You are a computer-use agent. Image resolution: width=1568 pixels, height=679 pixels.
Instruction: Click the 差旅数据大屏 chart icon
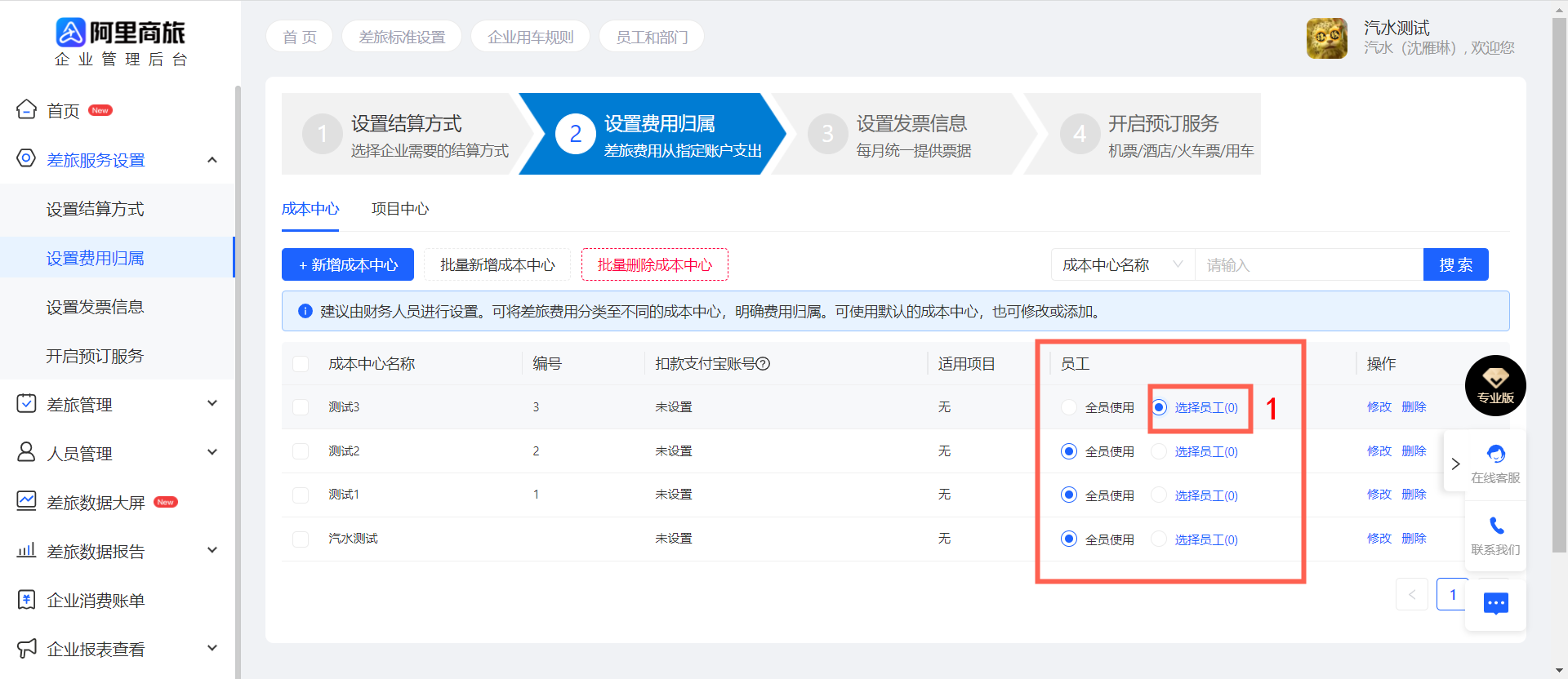[26, 501]
